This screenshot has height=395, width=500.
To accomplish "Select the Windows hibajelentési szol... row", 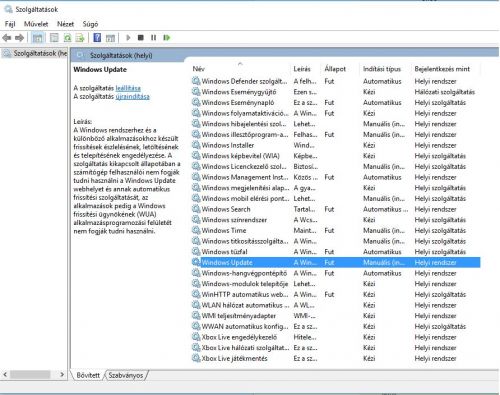I will tap(336, 124).
